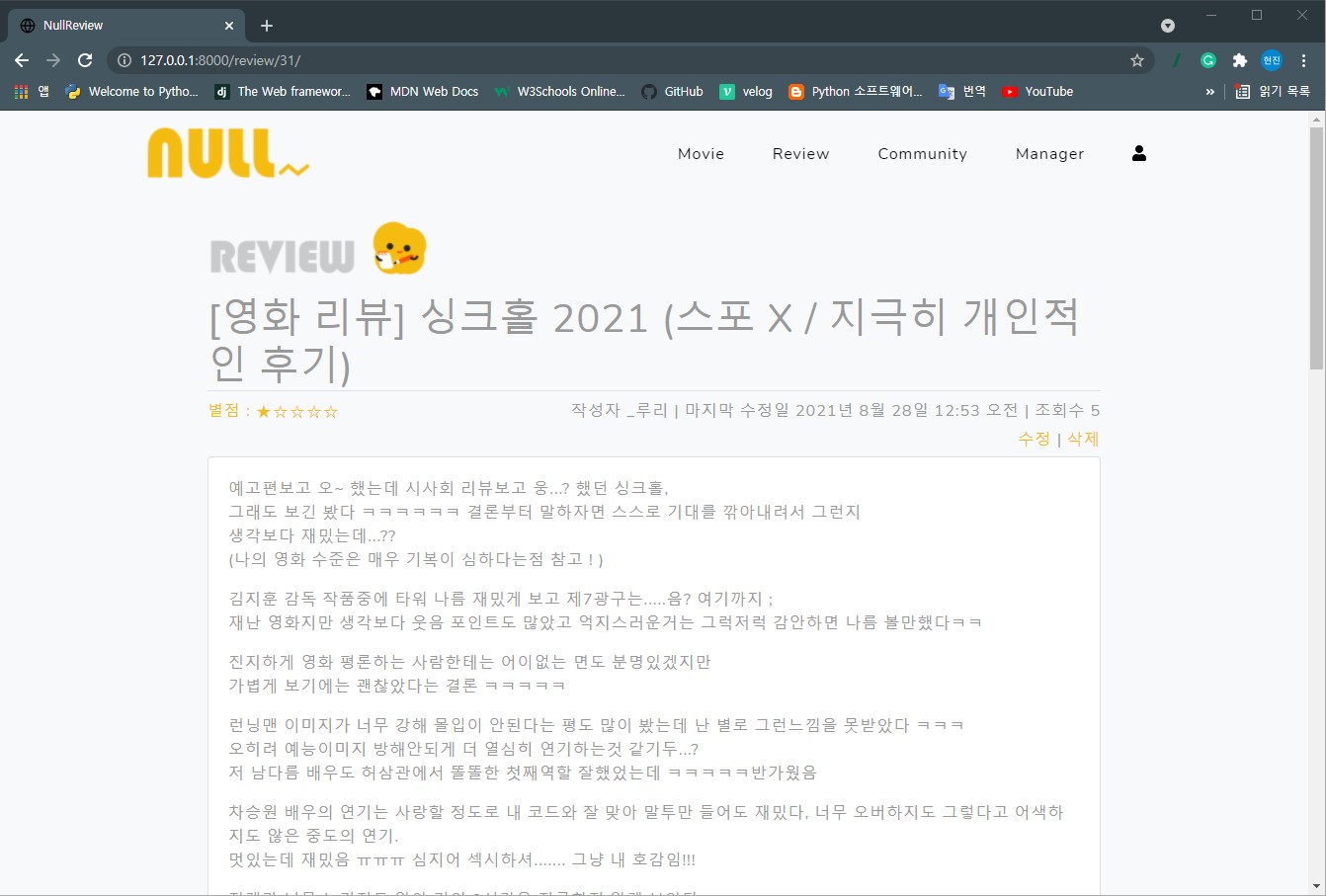Click the 별점 star rating text
The image size is (1326, 896).
(274, 411)
